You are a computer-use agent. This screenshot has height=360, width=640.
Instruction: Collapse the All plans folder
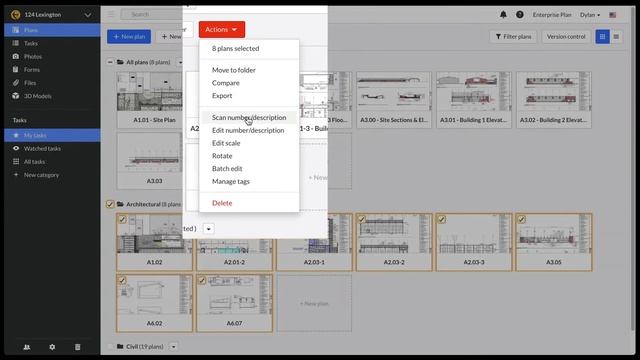(110, 62)
